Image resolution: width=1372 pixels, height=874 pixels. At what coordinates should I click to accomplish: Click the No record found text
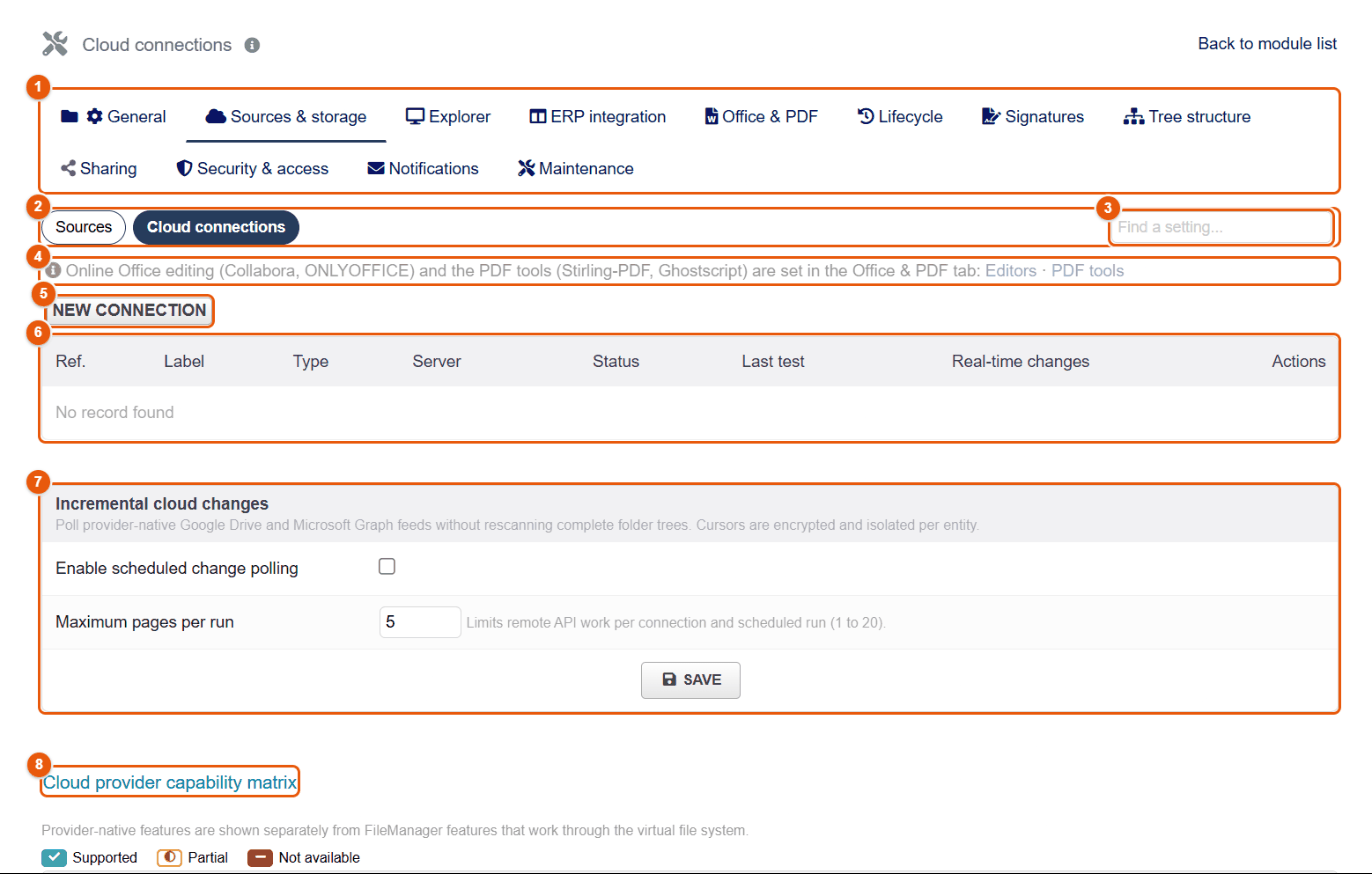coord(115,412)
